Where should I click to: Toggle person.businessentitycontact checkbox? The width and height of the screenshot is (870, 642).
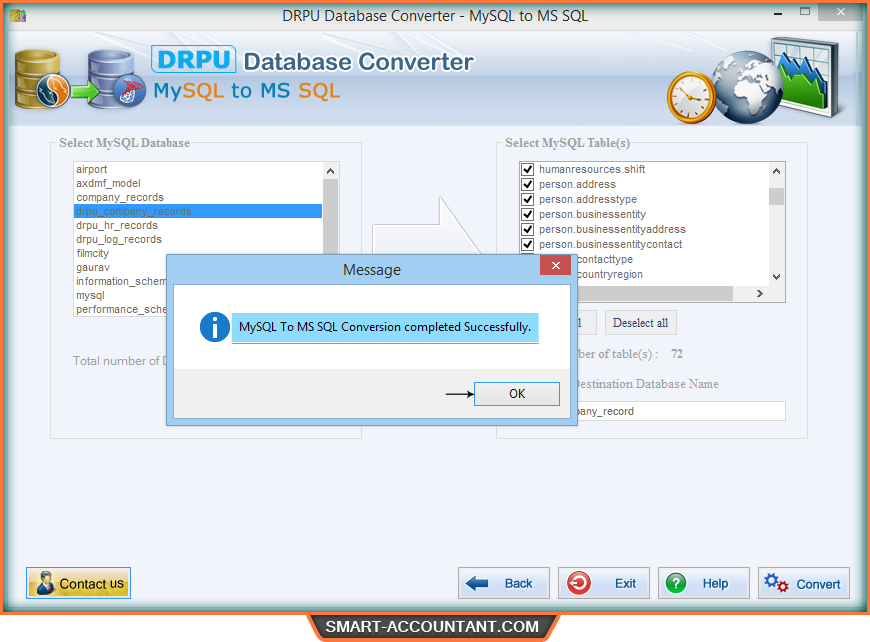528,244
